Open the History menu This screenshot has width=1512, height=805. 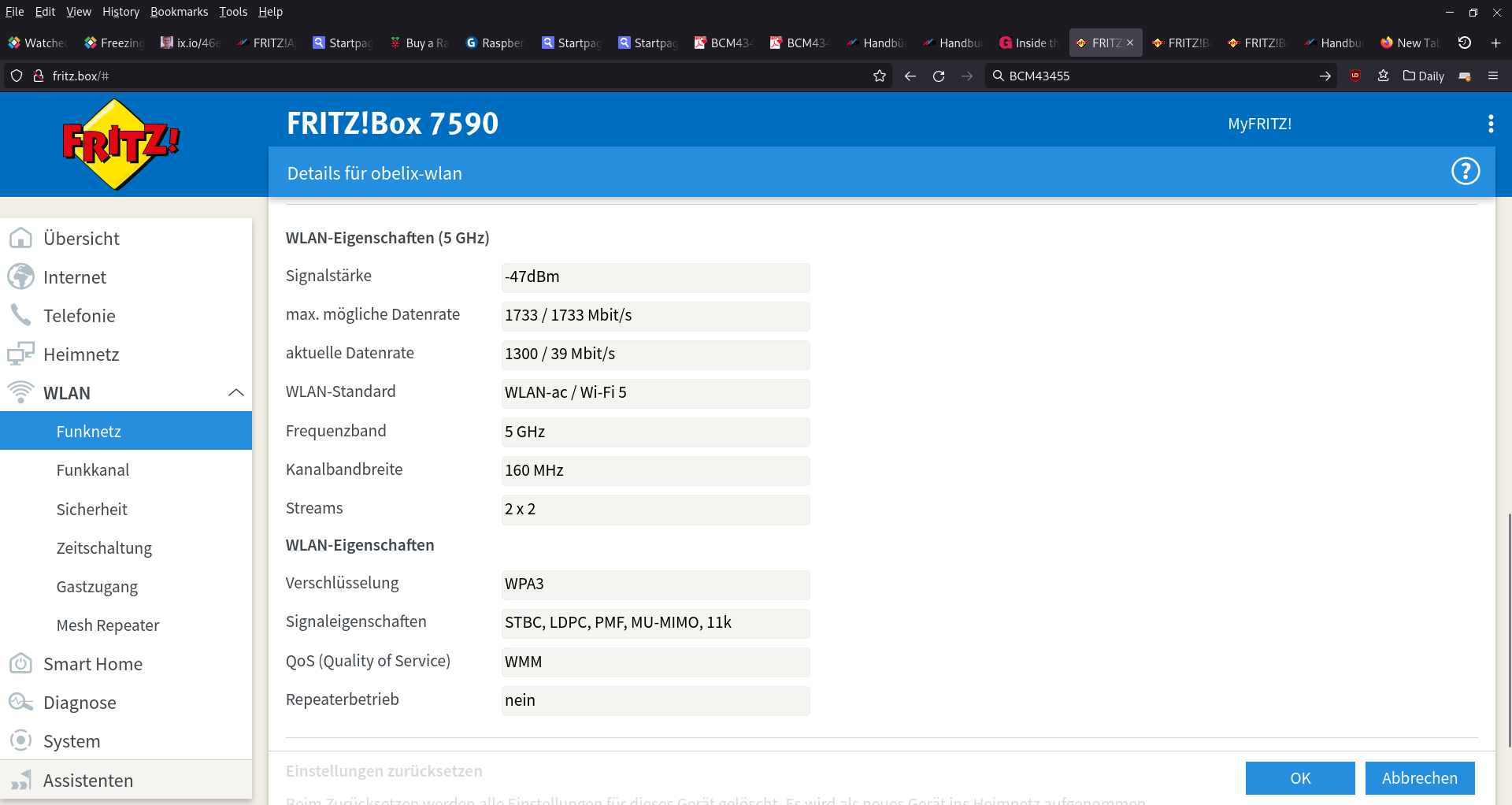(x=120, y=12)
